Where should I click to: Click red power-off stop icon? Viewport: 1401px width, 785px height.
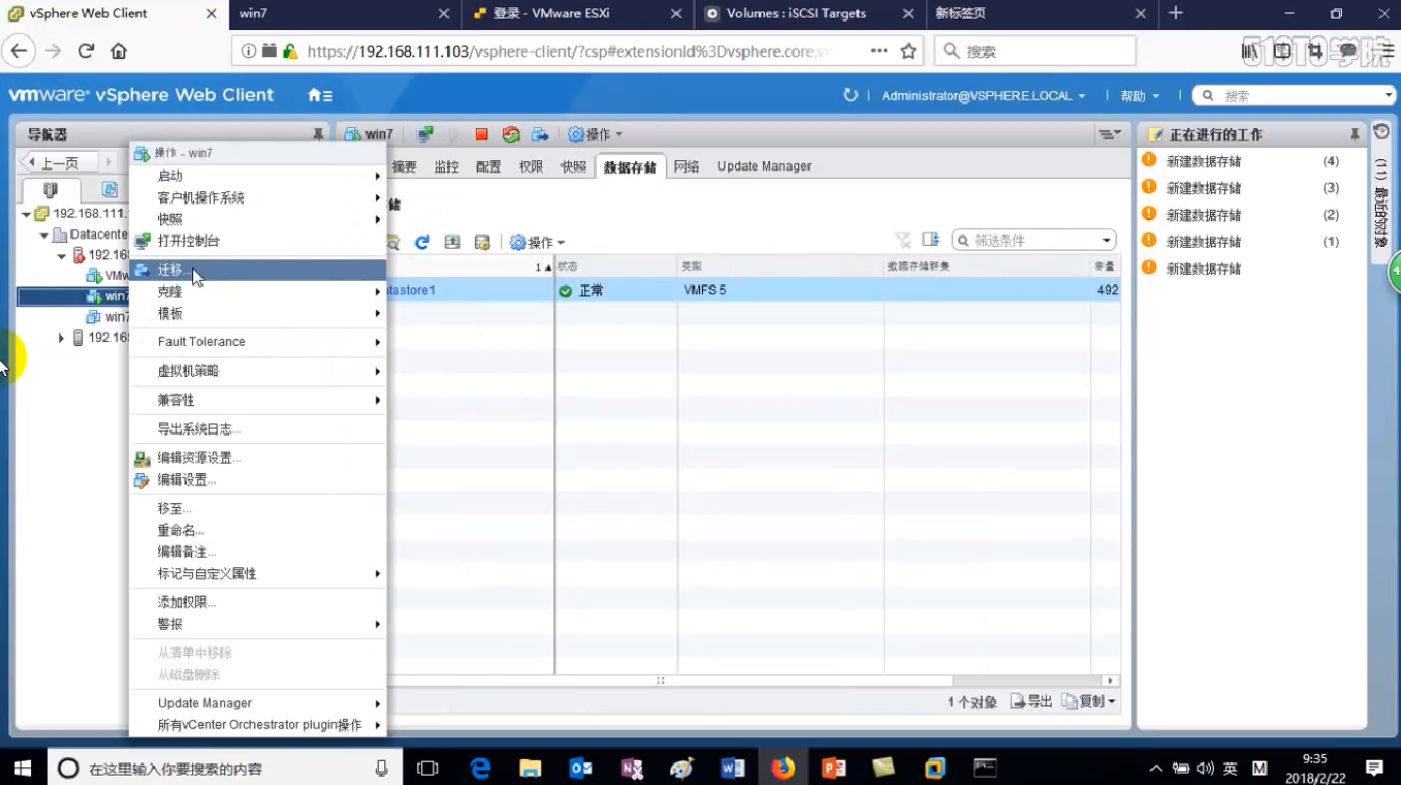481,134
